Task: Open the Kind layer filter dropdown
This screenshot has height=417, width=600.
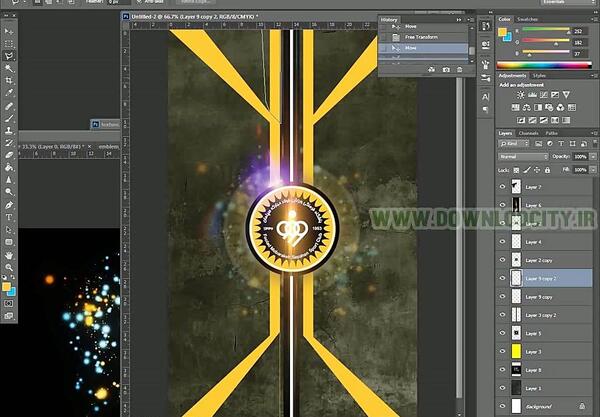Action: click(514, 143)
